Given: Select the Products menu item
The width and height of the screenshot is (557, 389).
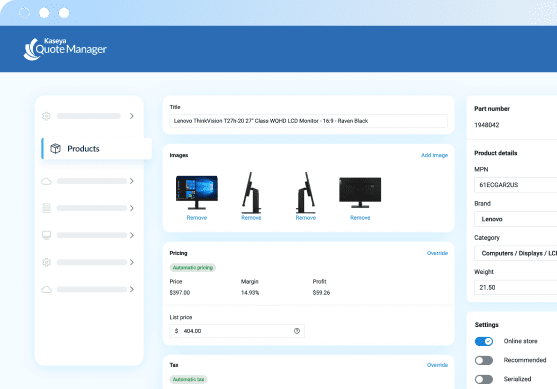Looking at the screenshot, I should 97,148.
